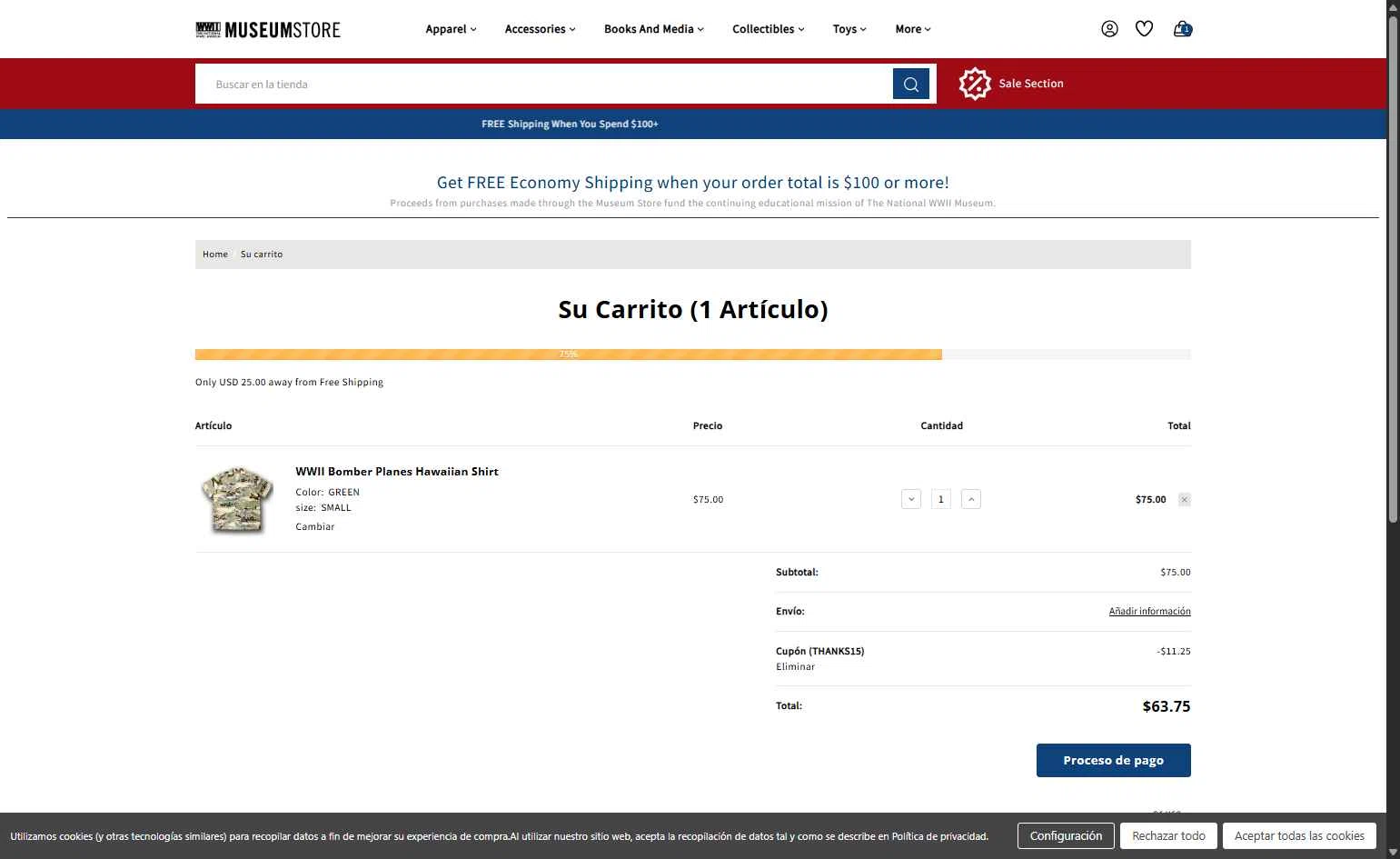Click the Cupón (THANKS15) label

coord(820,651)
